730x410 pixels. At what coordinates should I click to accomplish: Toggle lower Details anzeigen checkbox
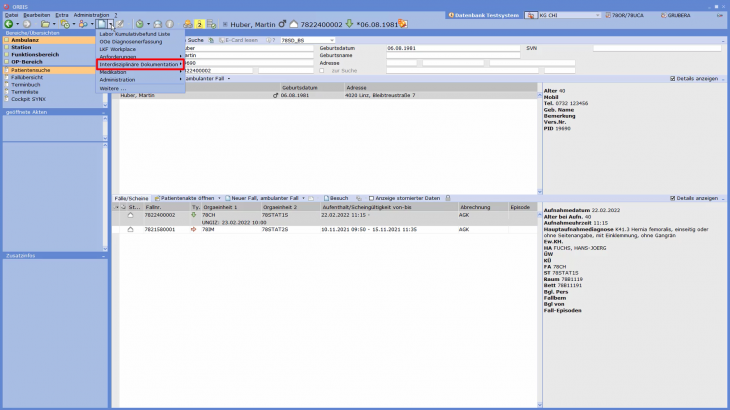click(673, 198)
